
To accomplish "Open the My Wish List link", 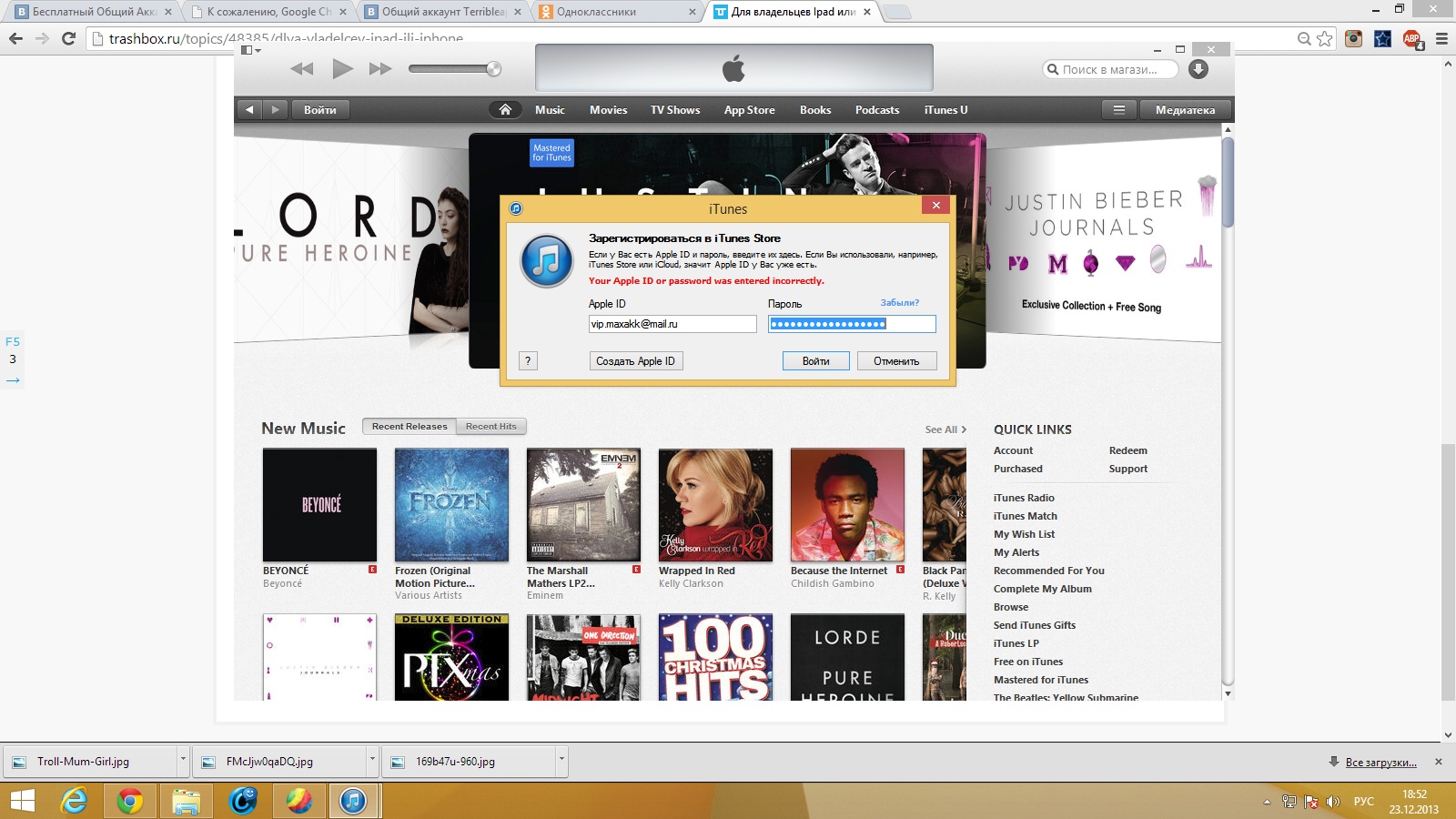I will pyautogui.click(x=1025, y=534).
